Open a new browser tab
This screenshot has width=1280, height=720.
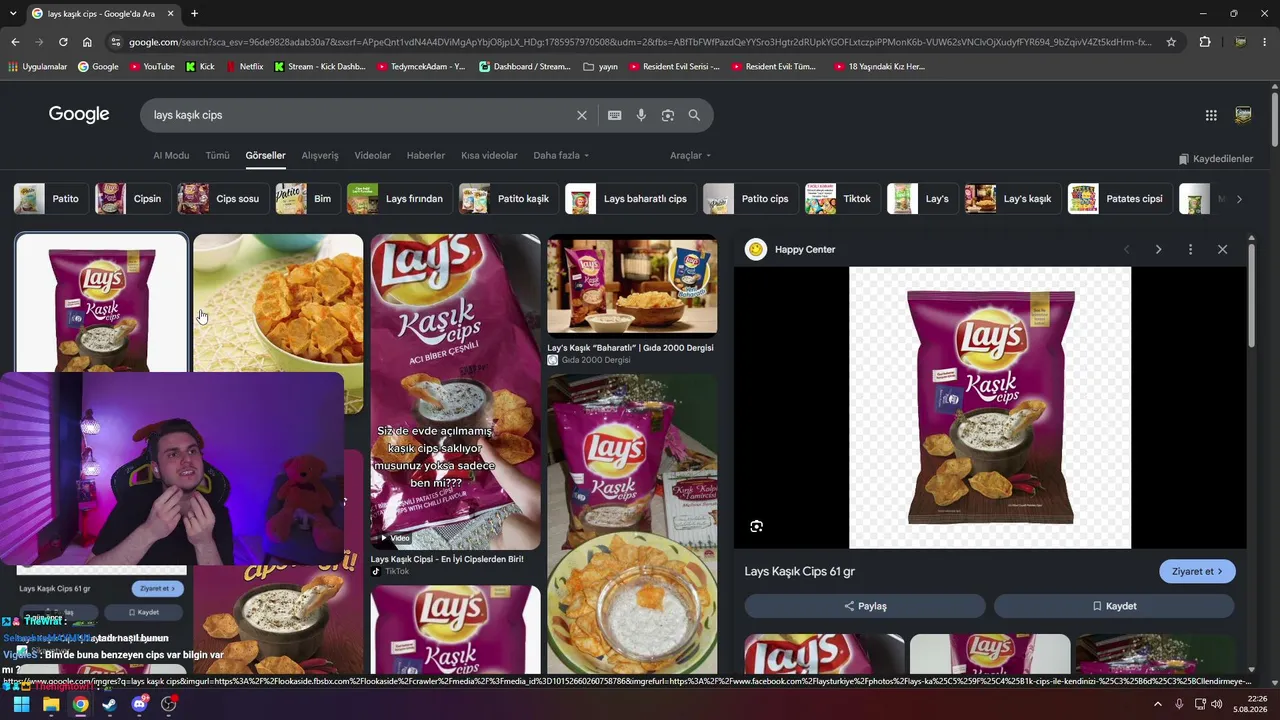[194, 14]
